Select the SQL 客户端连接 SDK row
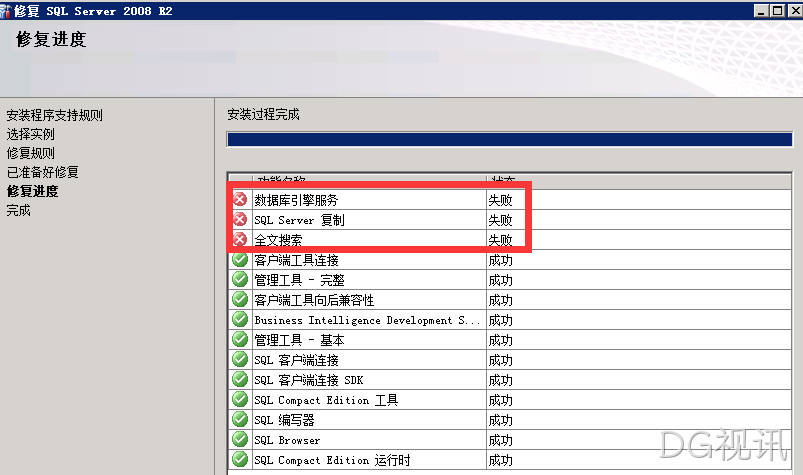Viewport: 803px width, 475px height. pyautogui.click(x=510, y=380)
